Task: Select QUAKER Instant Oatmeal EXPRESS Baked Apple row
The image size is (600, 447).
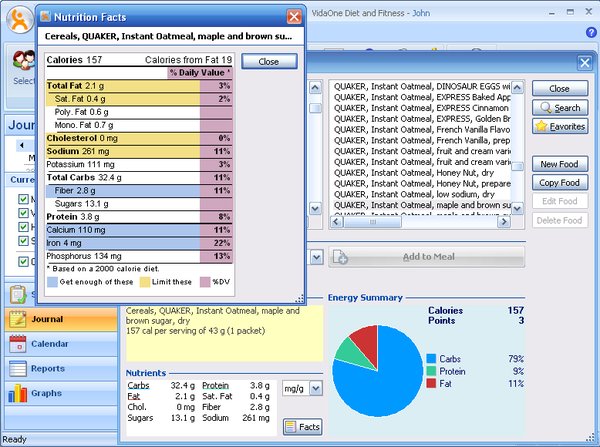Action: pyautogui.click(x=422, y=97)
